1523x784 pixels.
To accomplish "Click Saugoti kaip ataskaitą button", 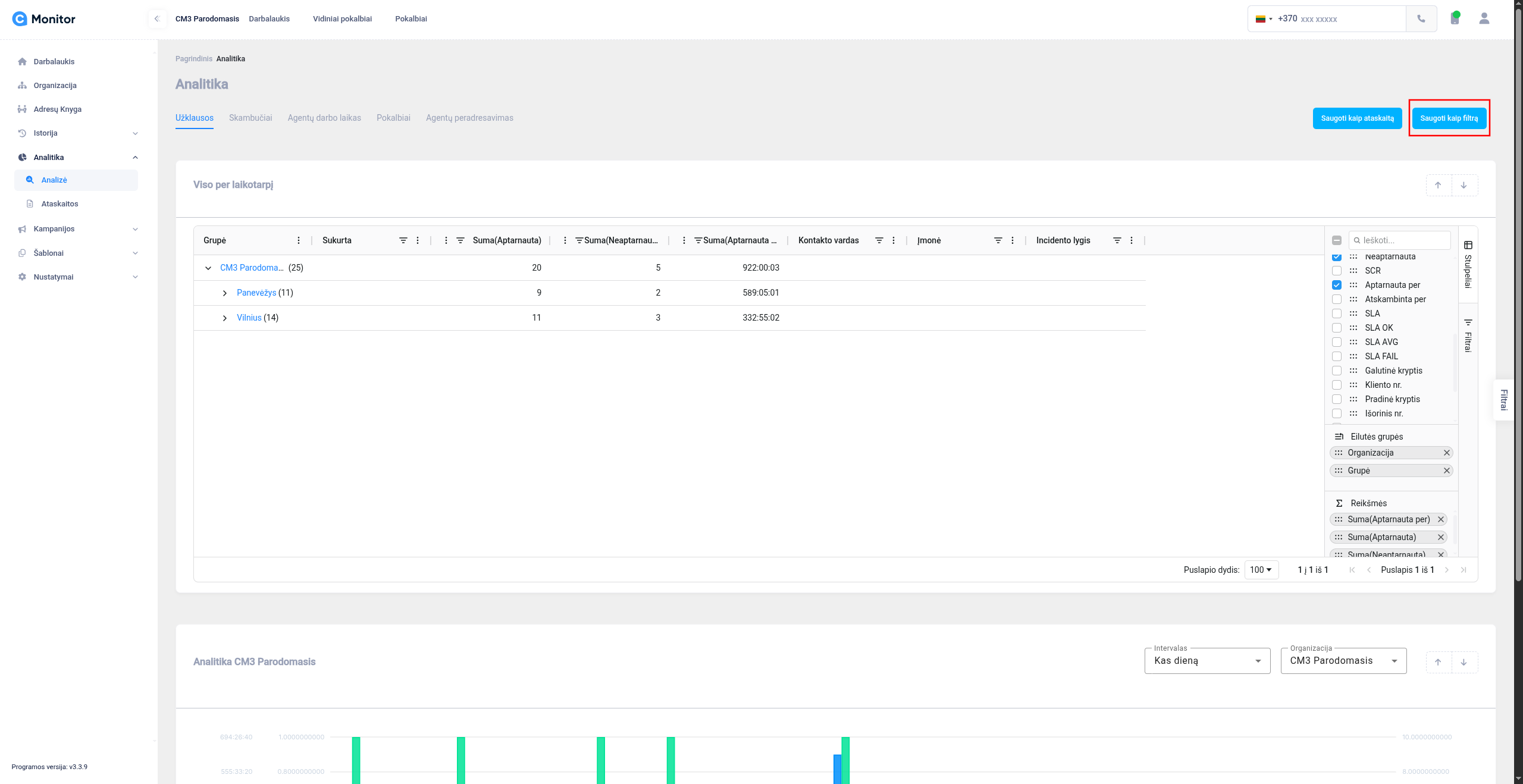I will pos(1357,118).
